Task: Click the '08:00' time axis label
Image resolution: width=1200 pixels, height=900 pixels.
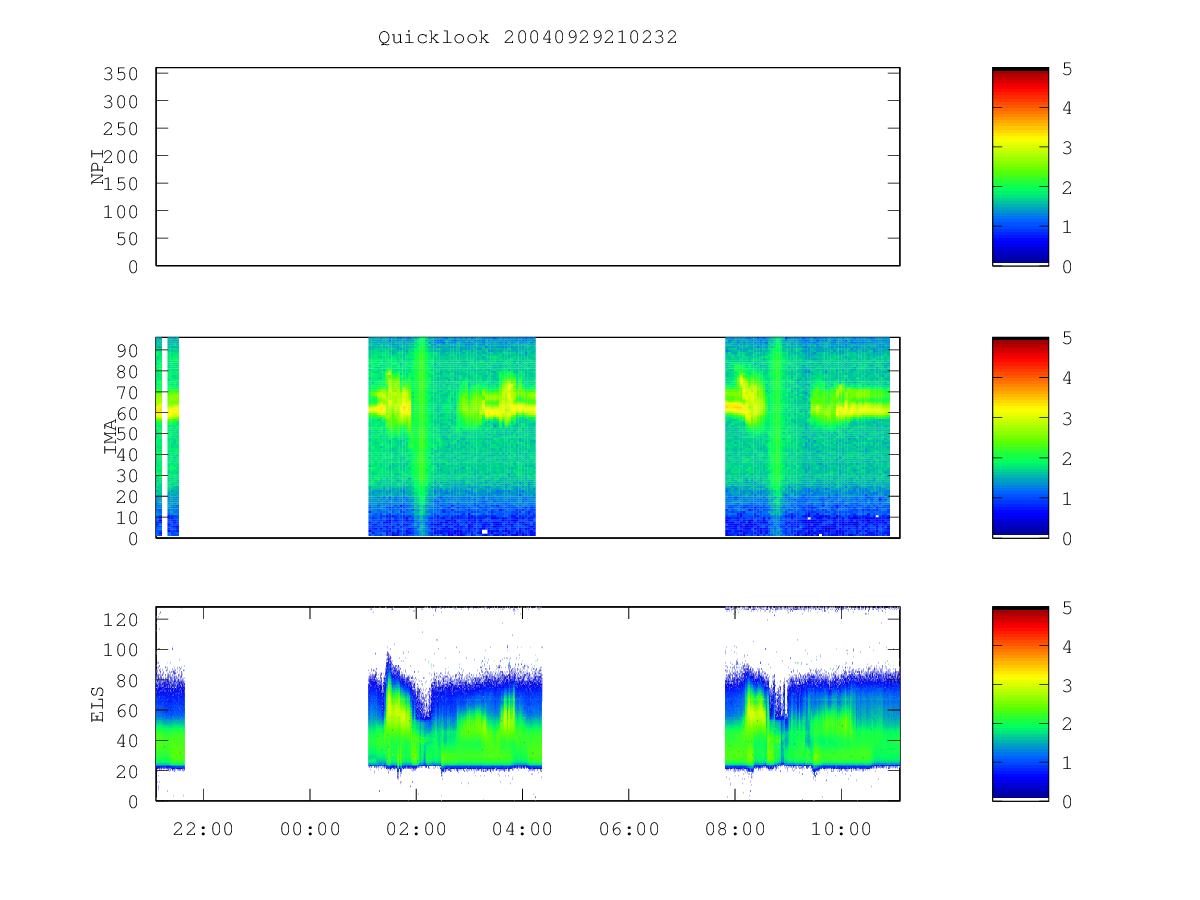Action: (x=735, y=829)
